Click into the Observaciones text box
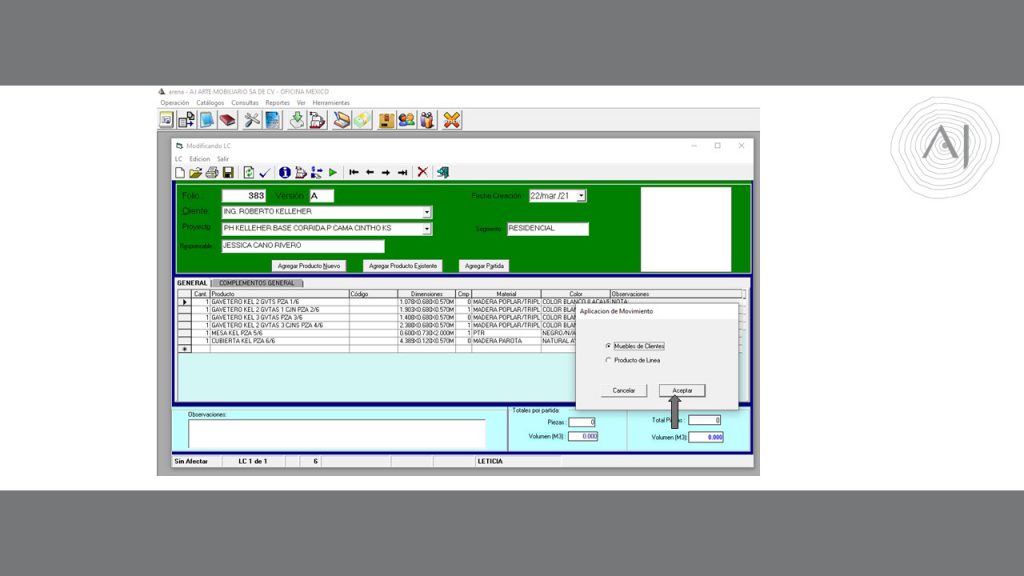Screen dimensions: 1024x576 336,433
